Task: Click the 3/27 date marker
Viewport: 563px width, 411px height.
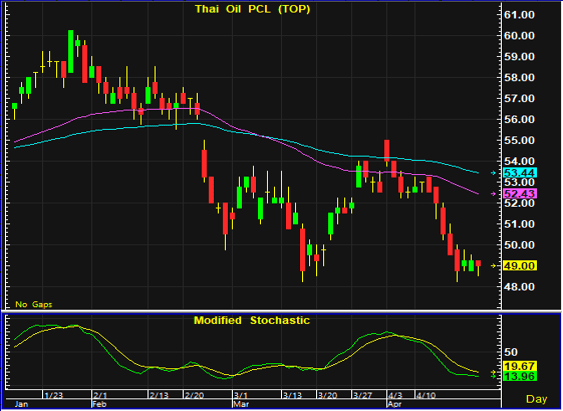Action: tap(362, 396)
